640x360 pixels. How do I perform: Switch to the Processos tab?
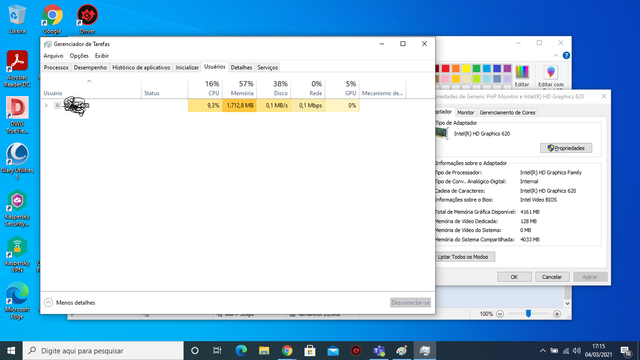(56, 67)
